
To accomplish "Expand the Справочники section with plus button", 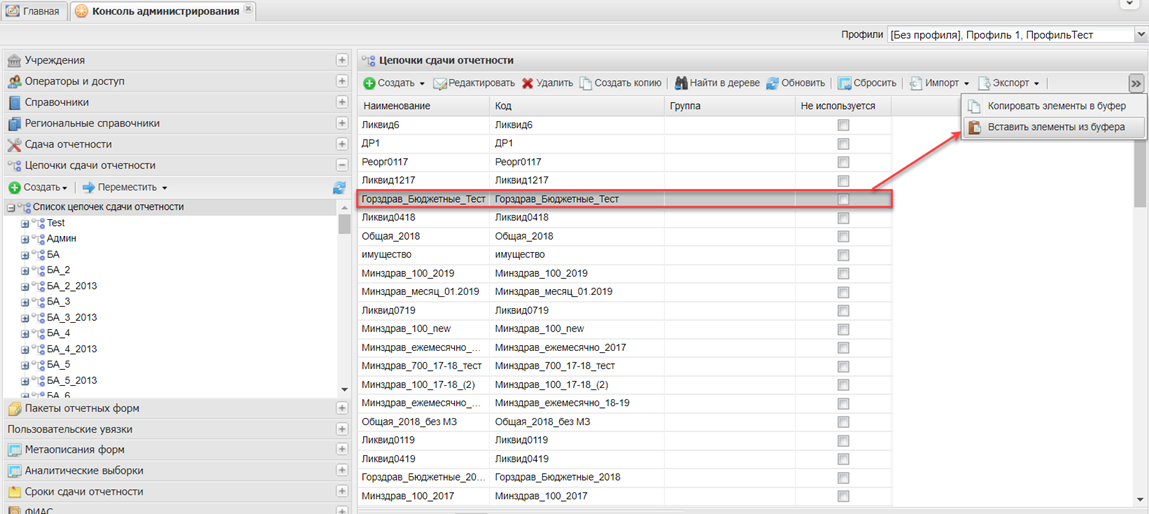I will click(x=342, y=102).
